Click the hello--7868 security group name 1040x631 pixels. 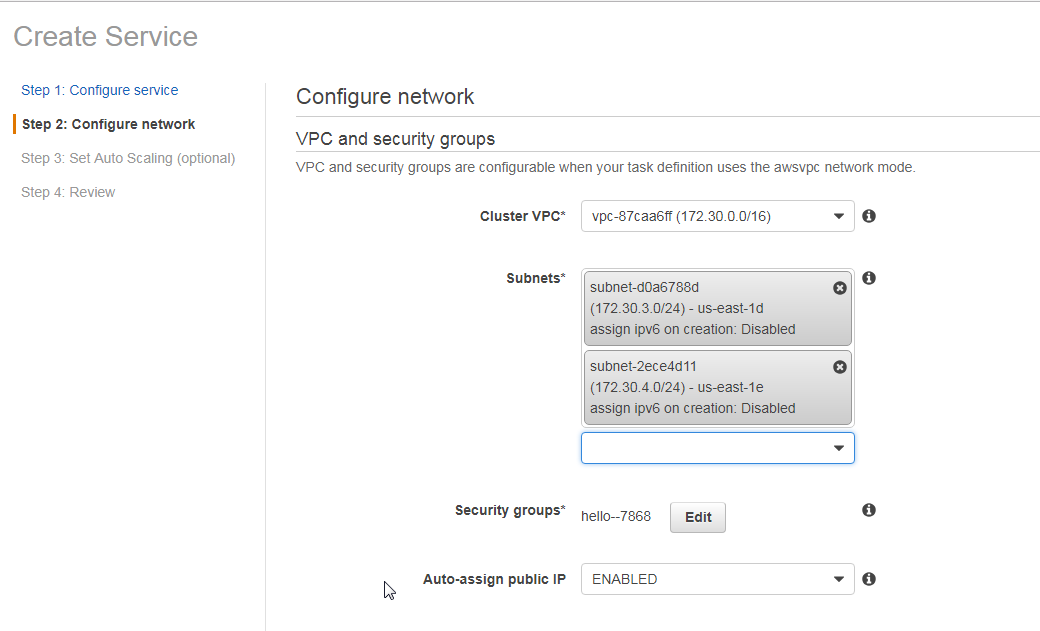[616, 516]
